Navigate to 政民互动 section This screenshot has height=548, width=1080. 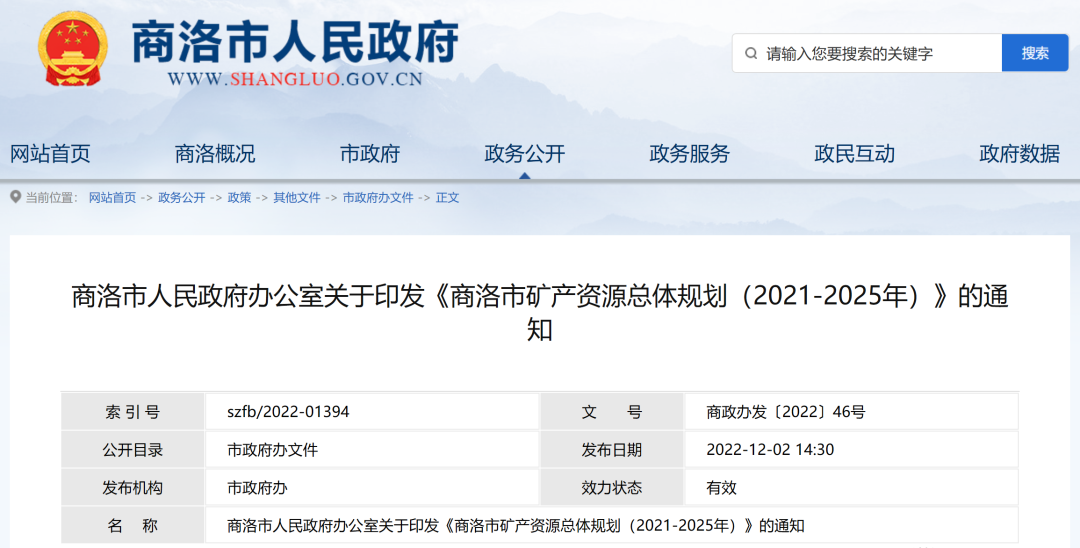click(x=855, y=154)
